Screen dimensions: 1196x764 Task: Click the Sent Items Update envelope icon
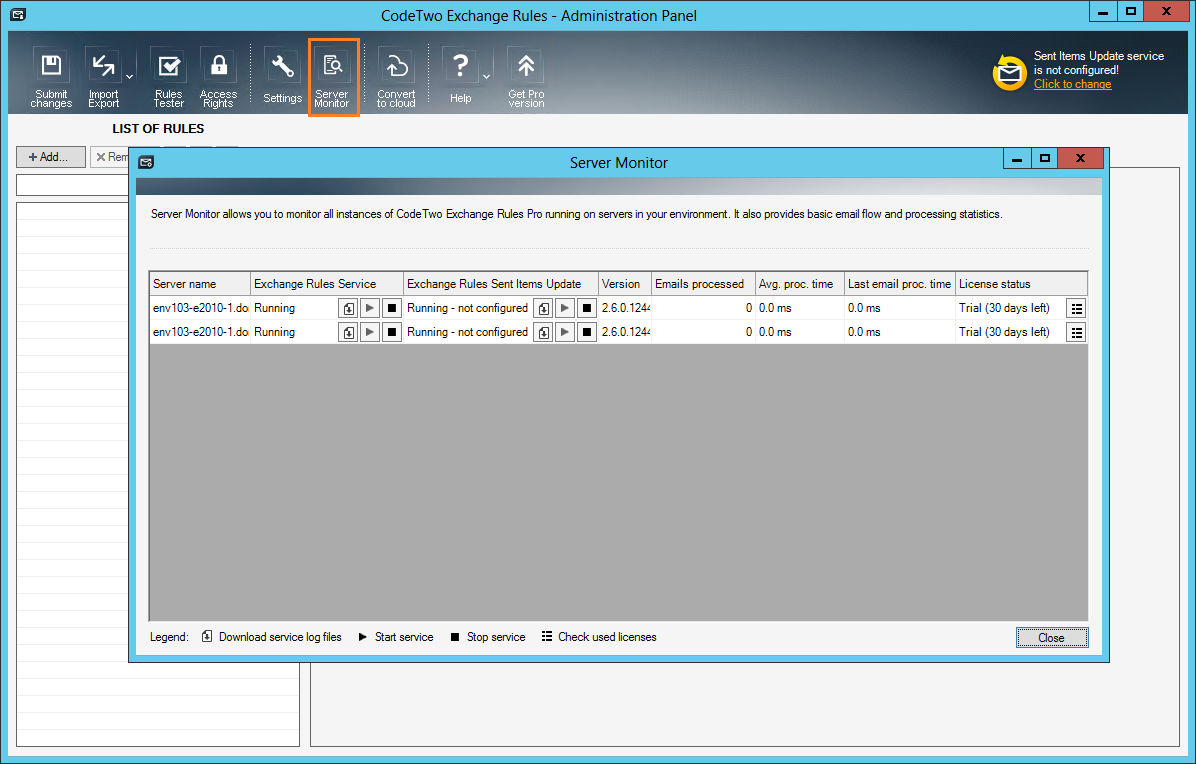(1009, 73)
